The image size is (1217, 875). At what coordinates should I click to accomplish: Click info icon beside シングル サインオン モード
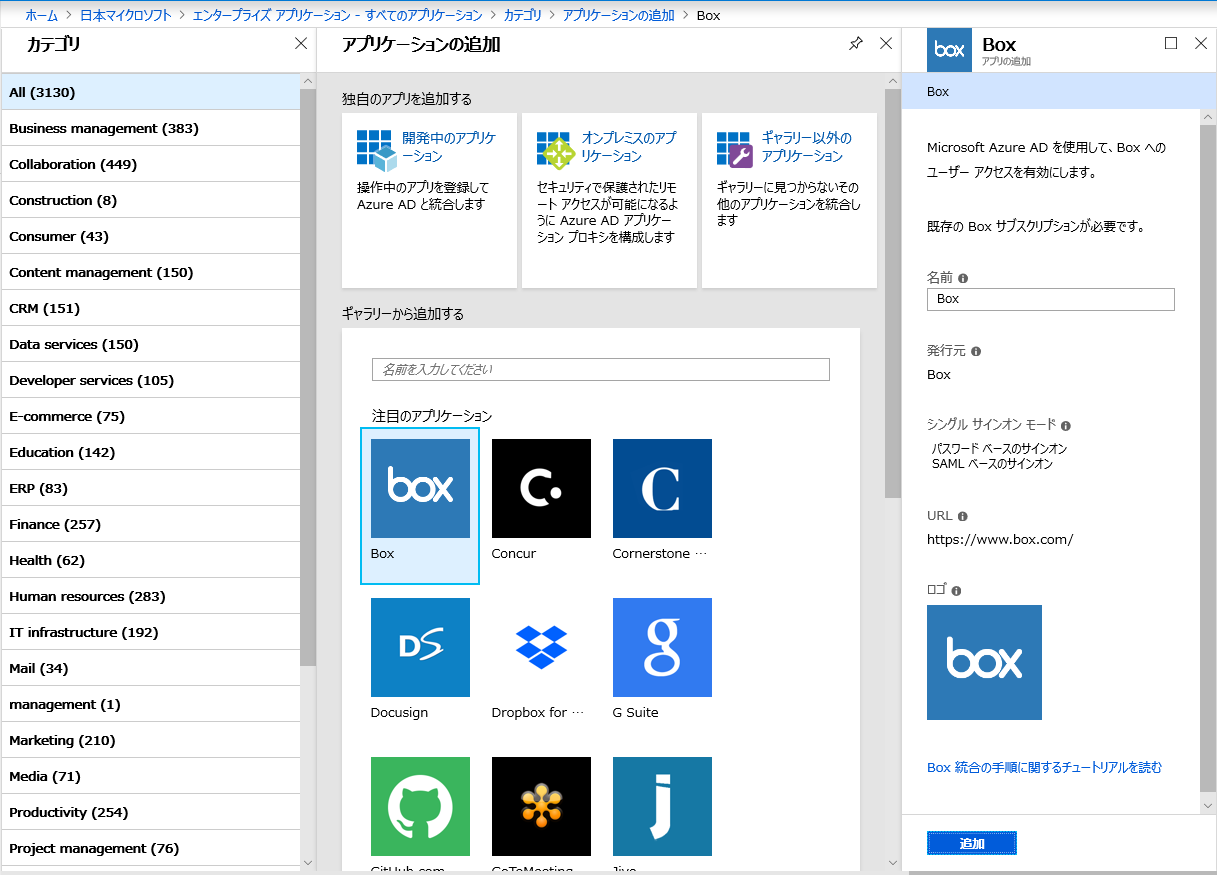pos(1066,425)
